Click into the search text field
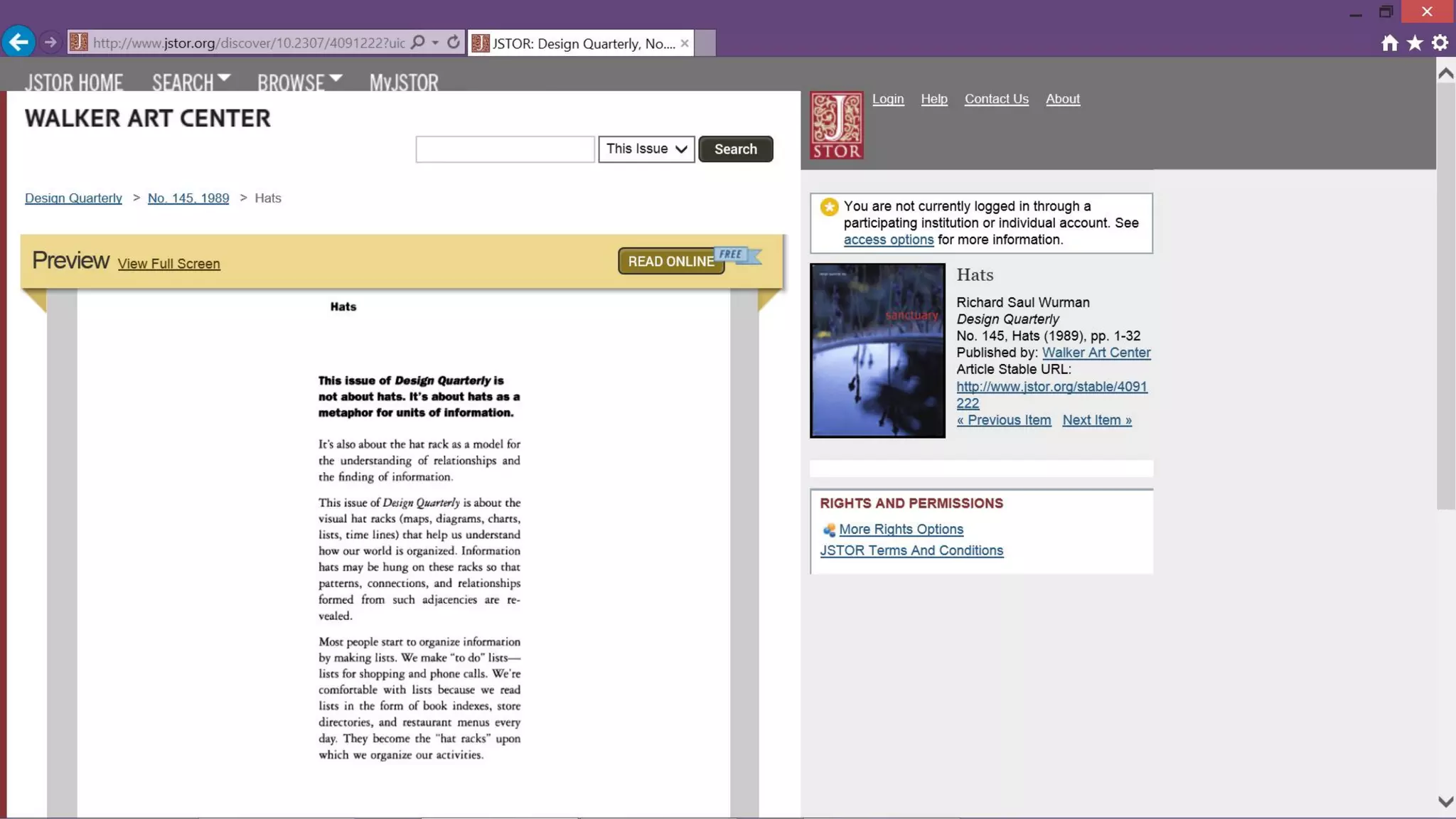 505,149
